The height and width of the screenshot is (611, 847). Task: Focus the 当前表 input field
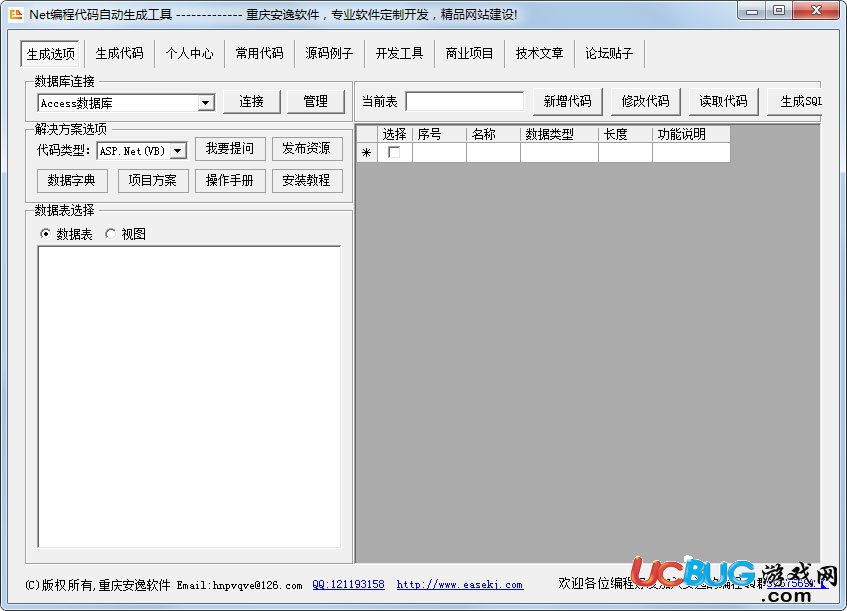point(465,102)
